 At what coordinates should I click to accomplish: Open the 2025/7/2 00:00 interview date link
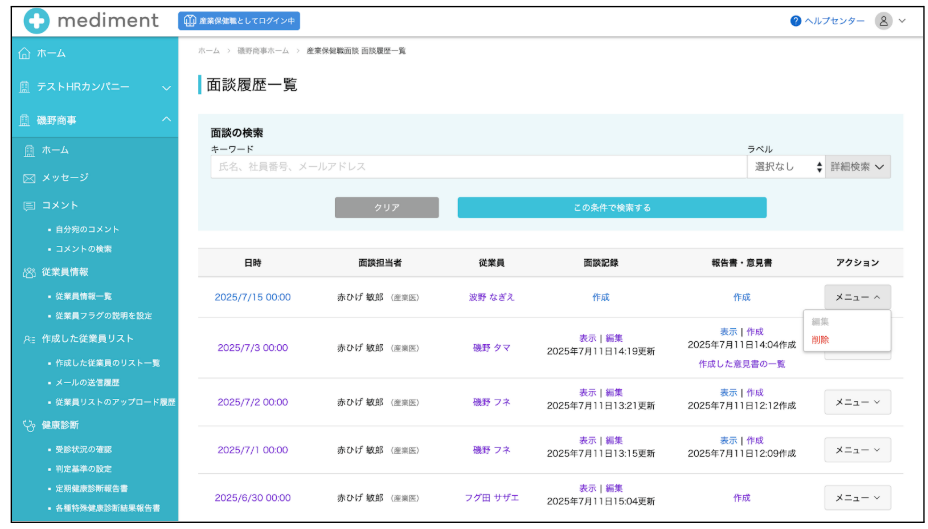pyautogui.click(x=253, y=402)
